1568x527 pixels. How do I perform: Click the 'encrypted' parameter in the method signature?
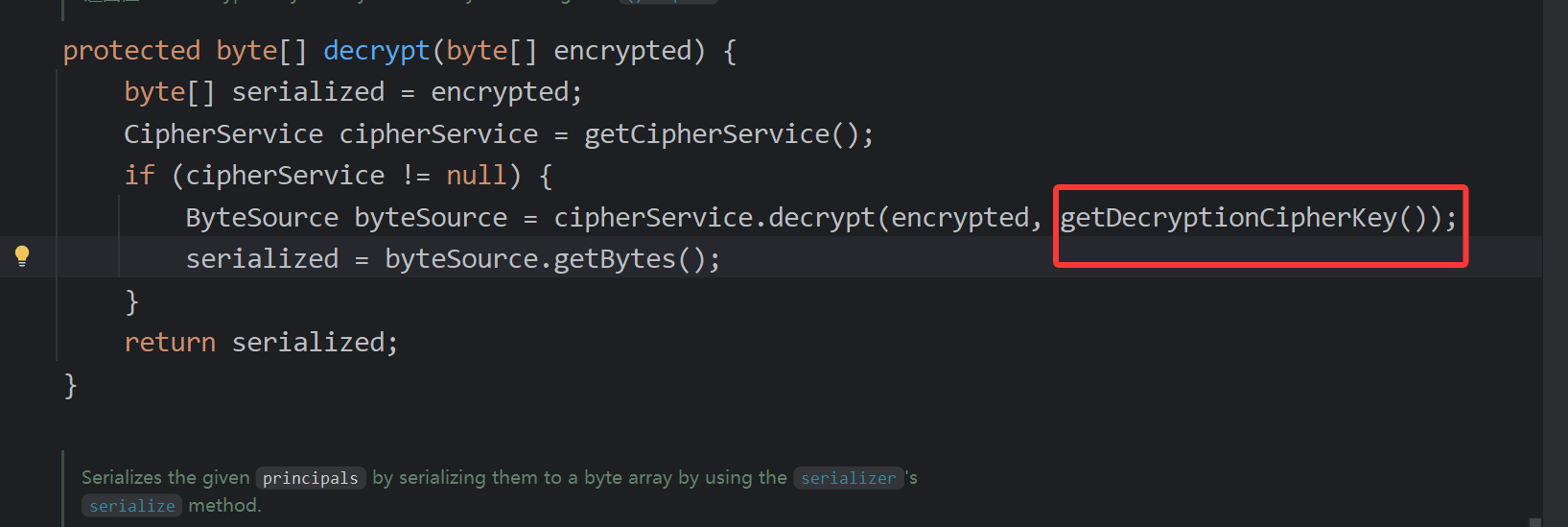tap(622, 51)
